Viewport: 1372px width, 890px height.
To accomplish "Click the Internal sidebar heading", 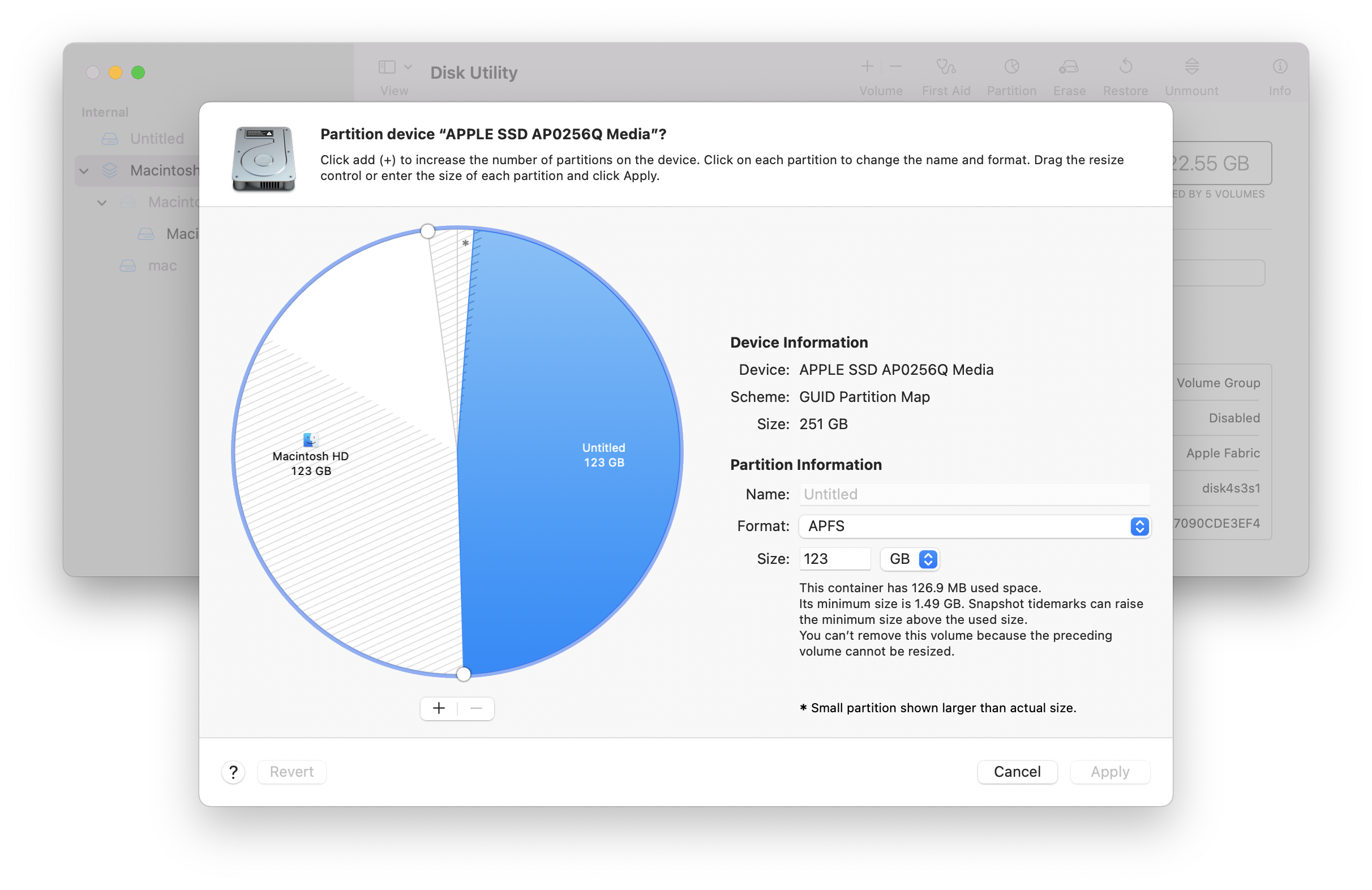I will pos(104,112).
